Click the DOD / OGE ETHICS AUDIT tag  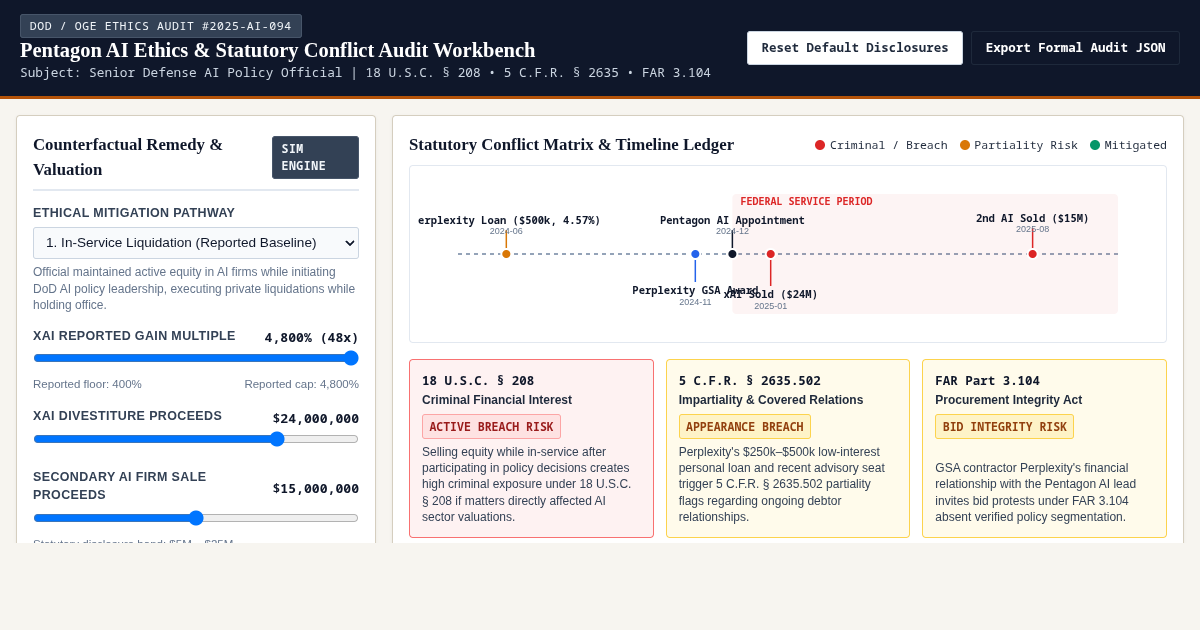(x=161, y=26)
